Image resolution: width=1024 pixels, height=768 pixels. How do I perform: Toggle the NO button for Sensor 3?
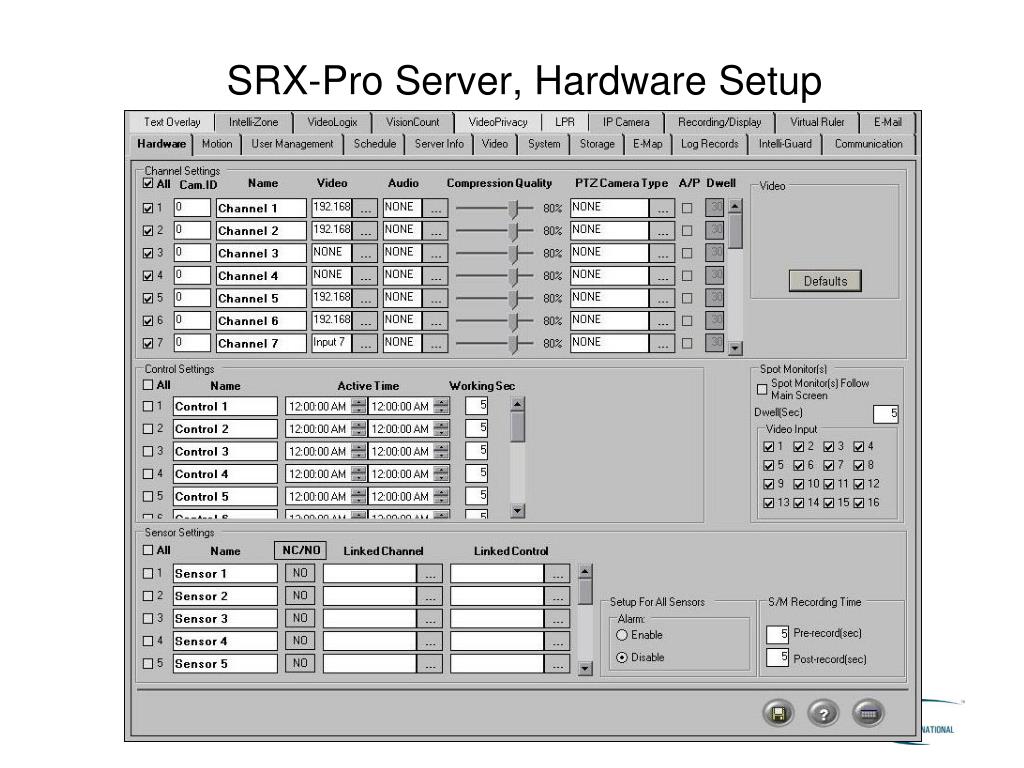click(300, 618)
